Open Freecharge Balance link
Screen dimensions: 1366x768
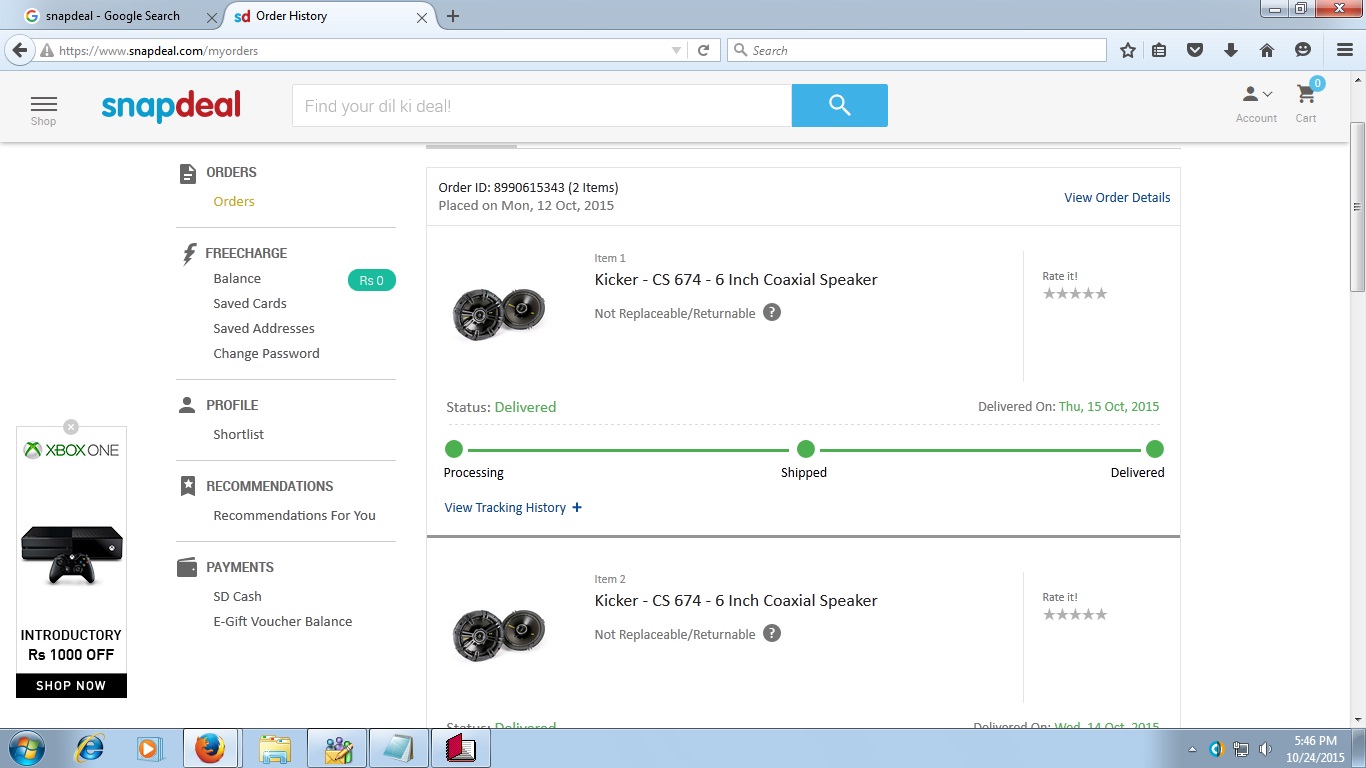tap(237, 279)
